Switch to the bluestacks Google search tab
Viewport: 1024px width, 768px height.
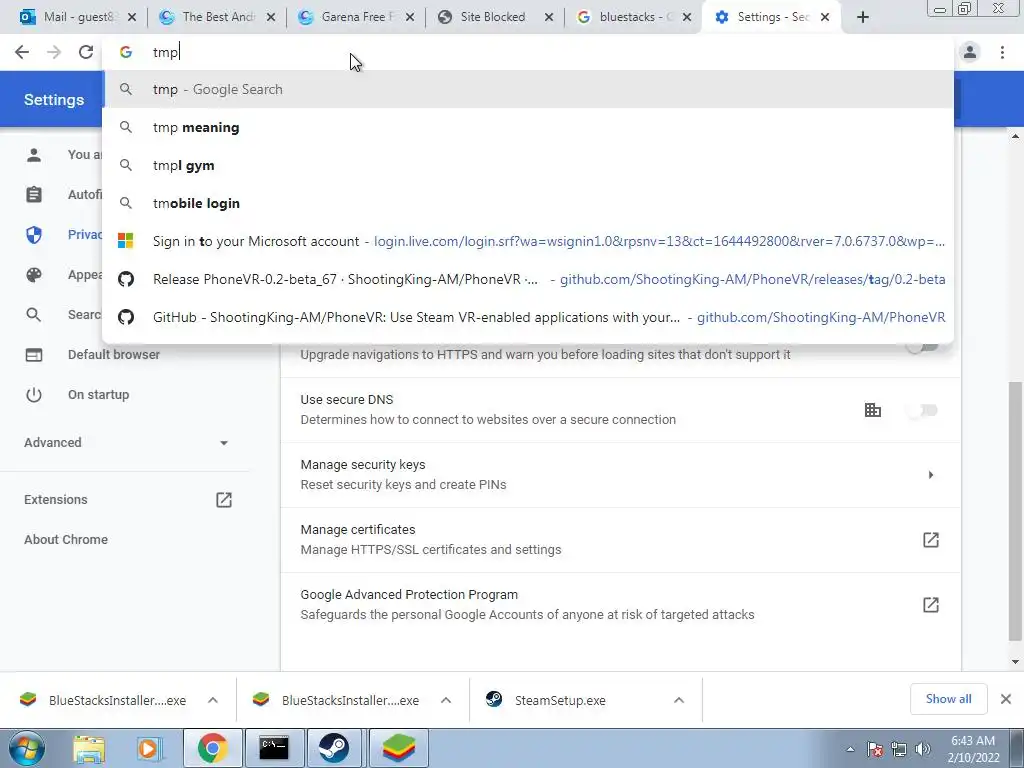click(633, 17)
